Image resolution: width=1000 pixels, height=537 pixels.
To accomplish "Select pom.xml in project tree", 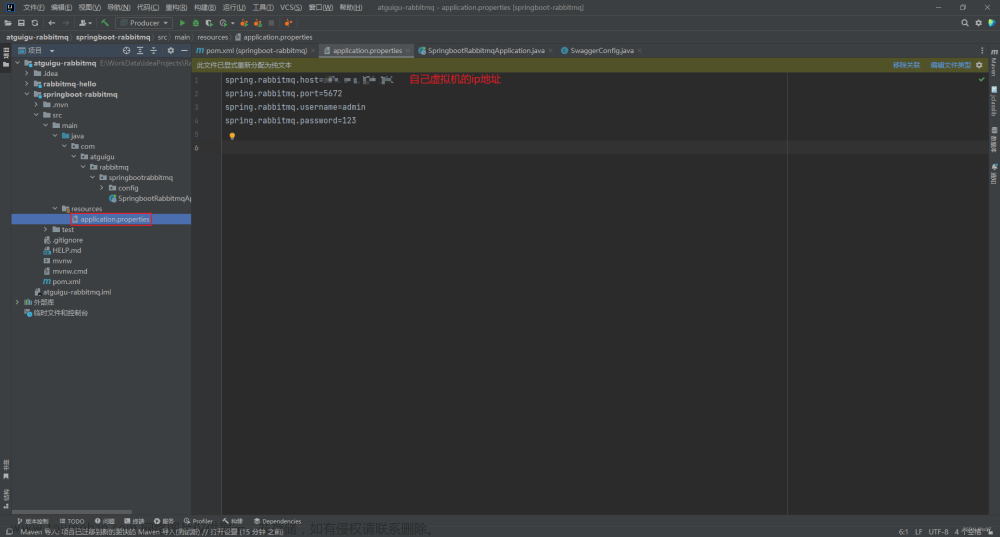I will click(x=66, y=282).
